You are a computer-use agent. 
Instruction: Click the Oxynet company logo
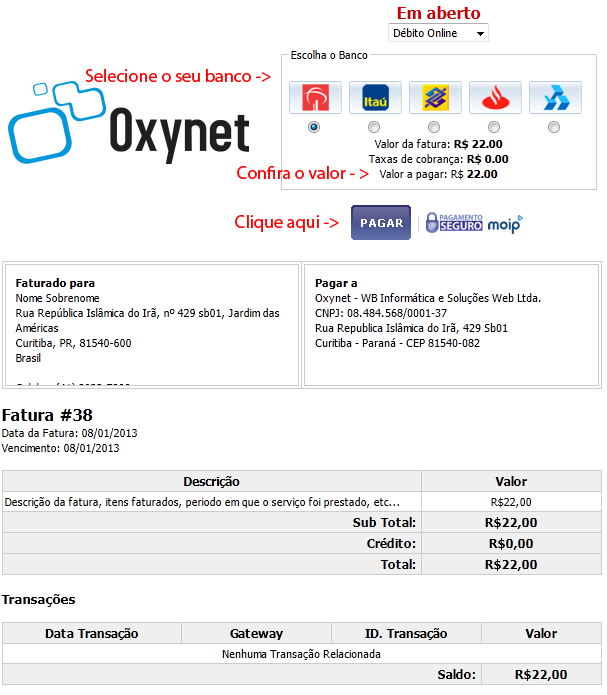129,122
